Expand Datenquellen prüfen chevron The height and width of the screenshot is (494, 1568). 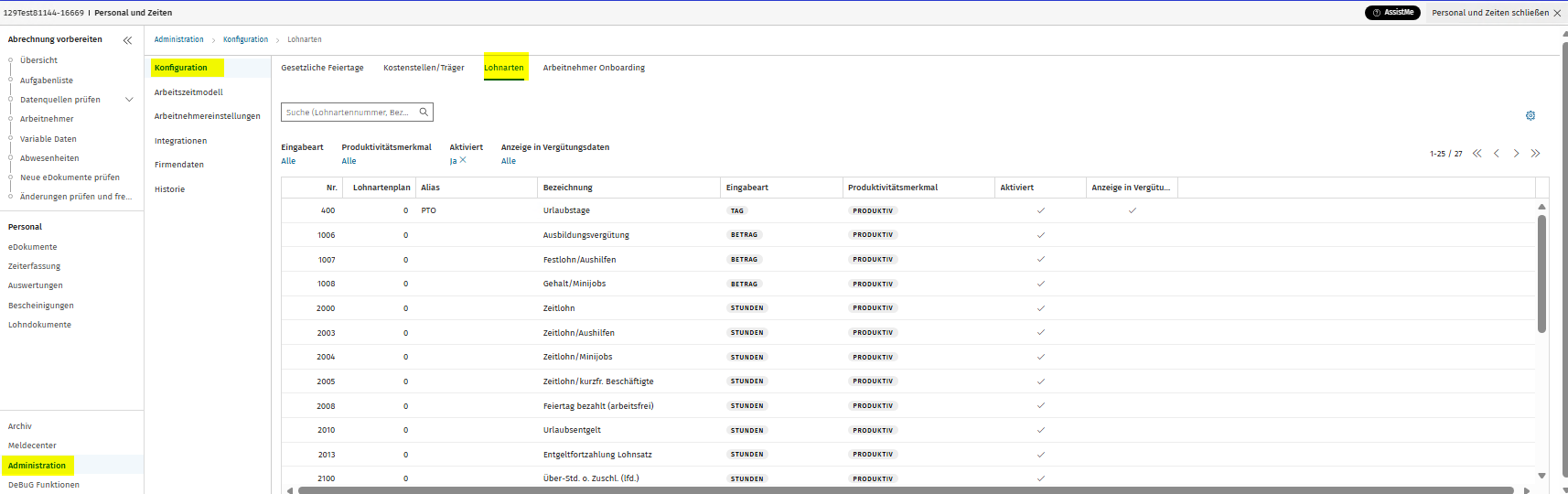tap(129, 100)
